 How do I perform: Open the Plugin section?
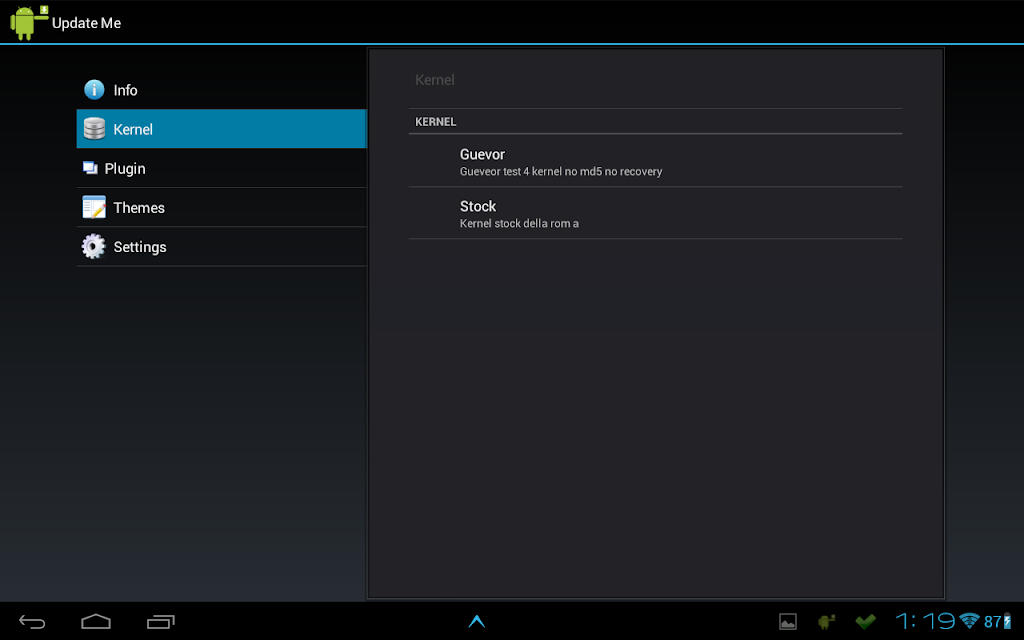tap(221, 168)
